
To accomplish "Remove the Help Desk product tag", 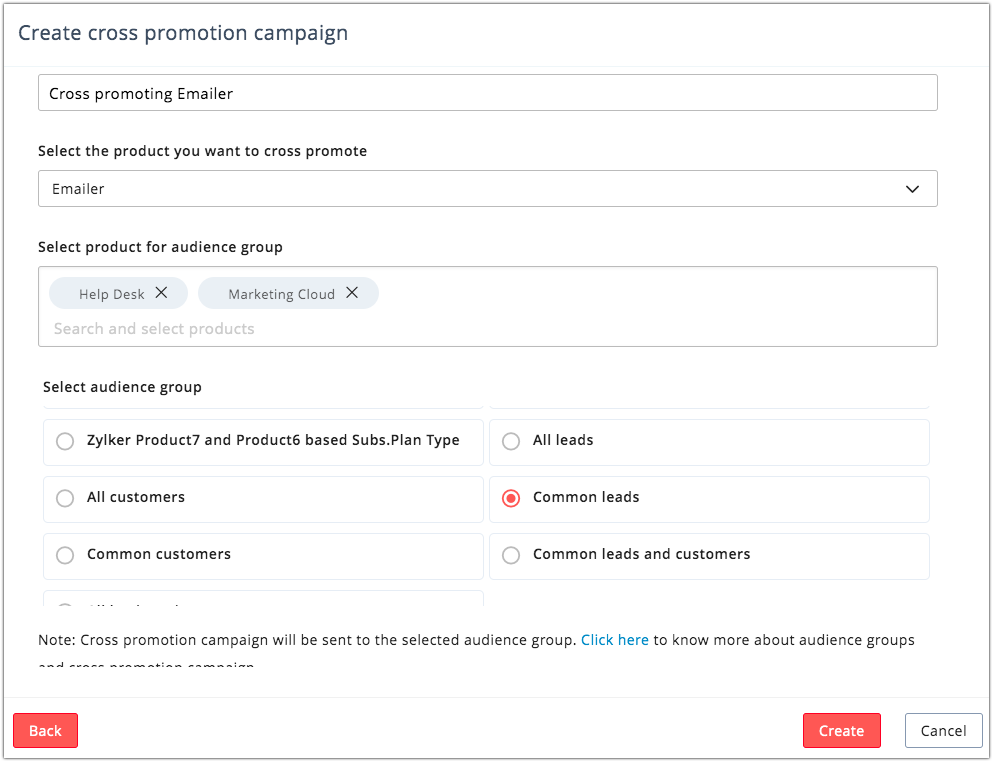I will click(161, 293).
